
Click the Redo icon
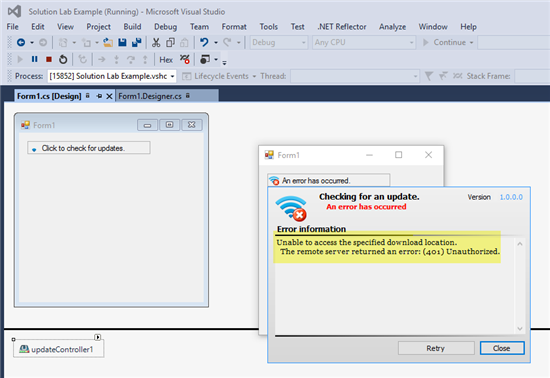227,43
